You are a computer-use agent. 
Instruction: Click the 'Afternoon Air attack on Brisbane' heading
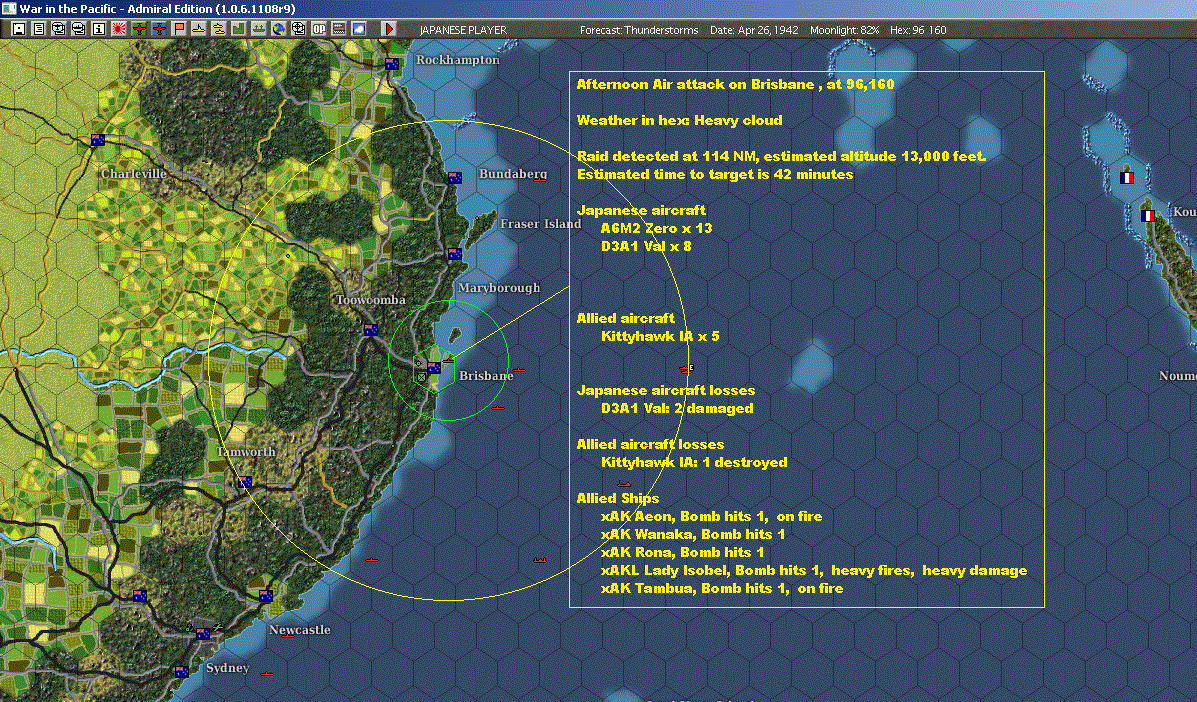coord(735,84)
